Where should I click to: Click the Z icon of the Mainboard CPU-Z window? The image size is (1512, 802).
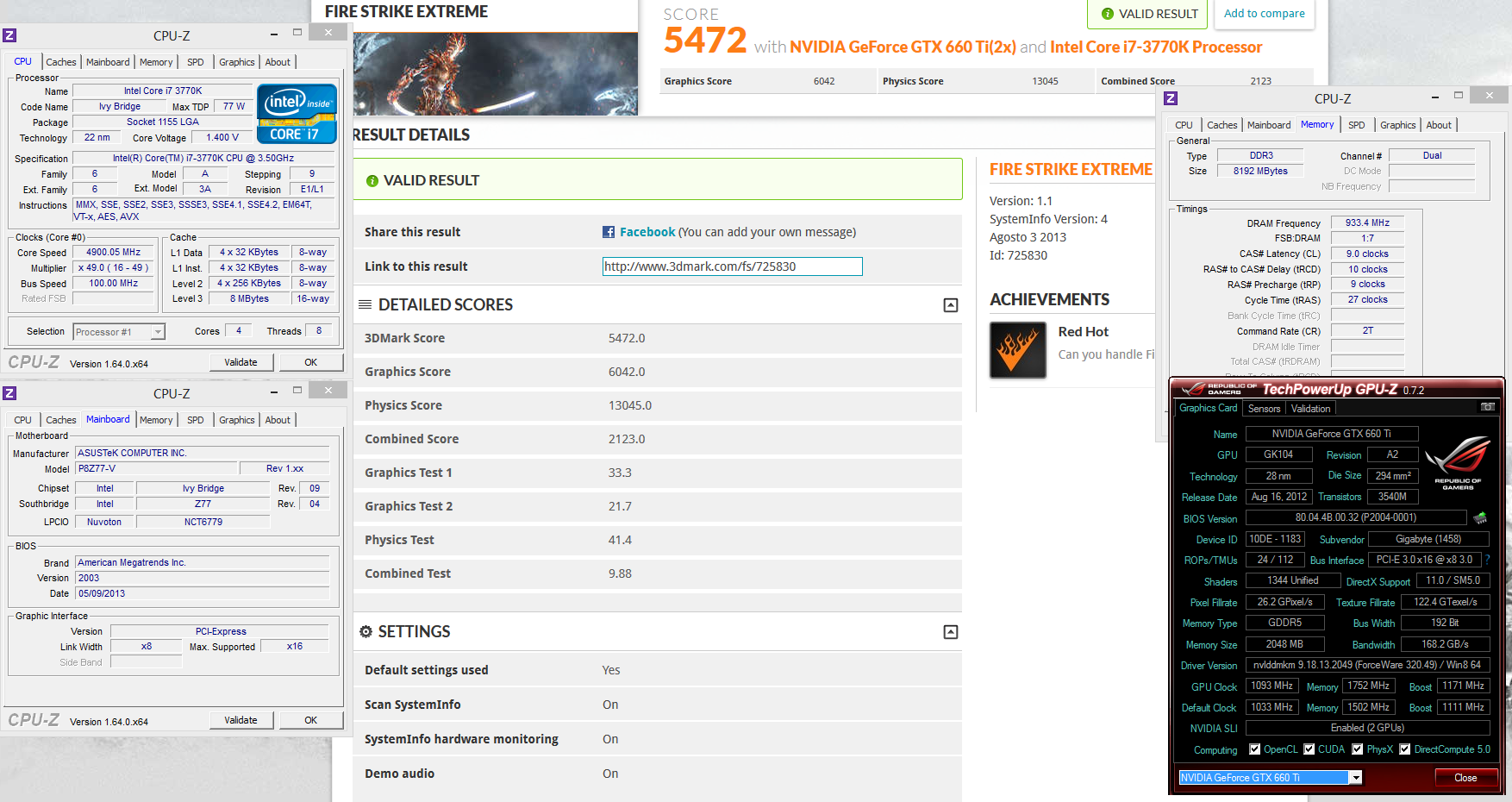tap(9, 393)
